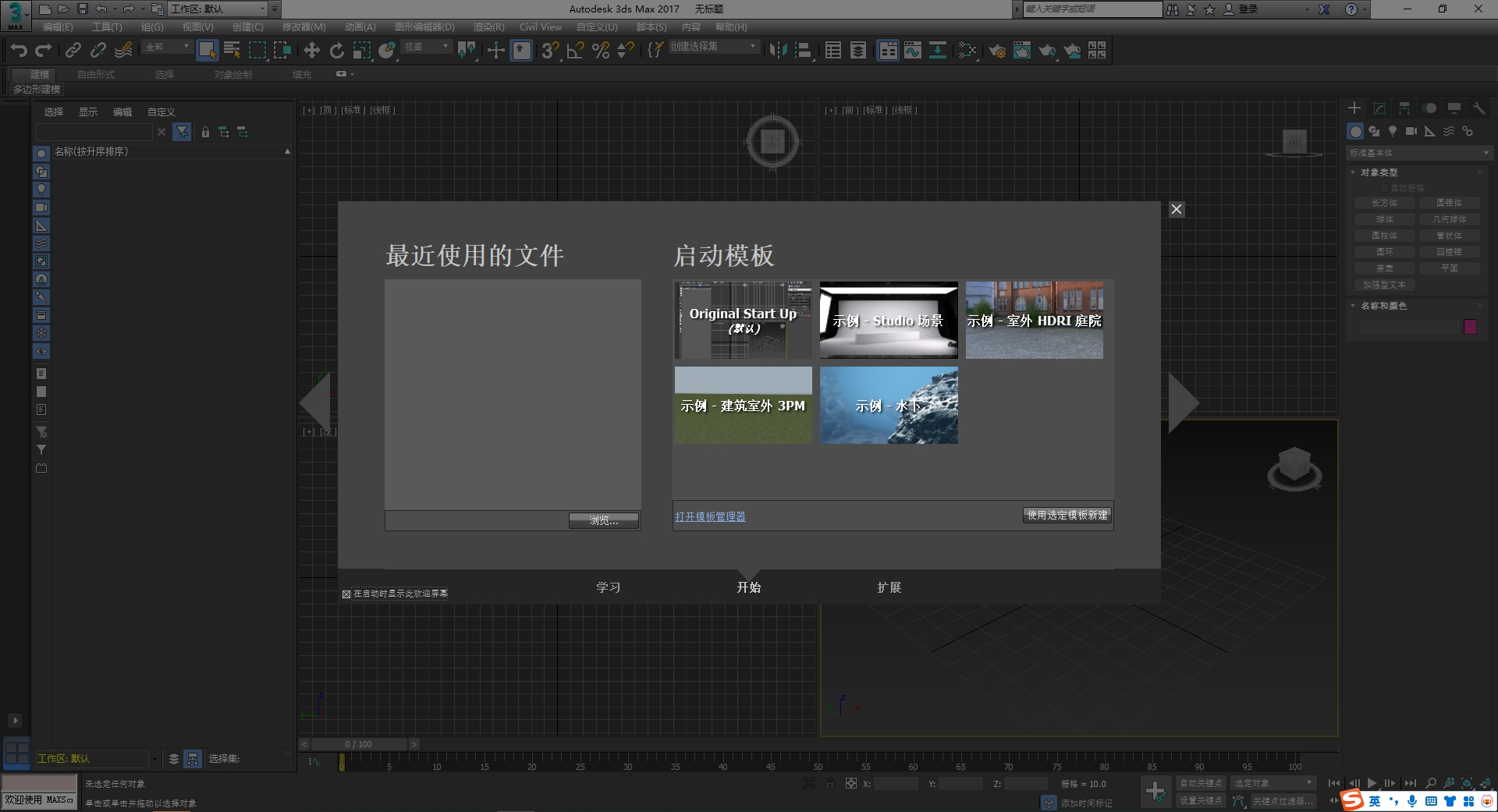
Task: Open the Utilities wrench panel icon
Action: click(1478, 108)
